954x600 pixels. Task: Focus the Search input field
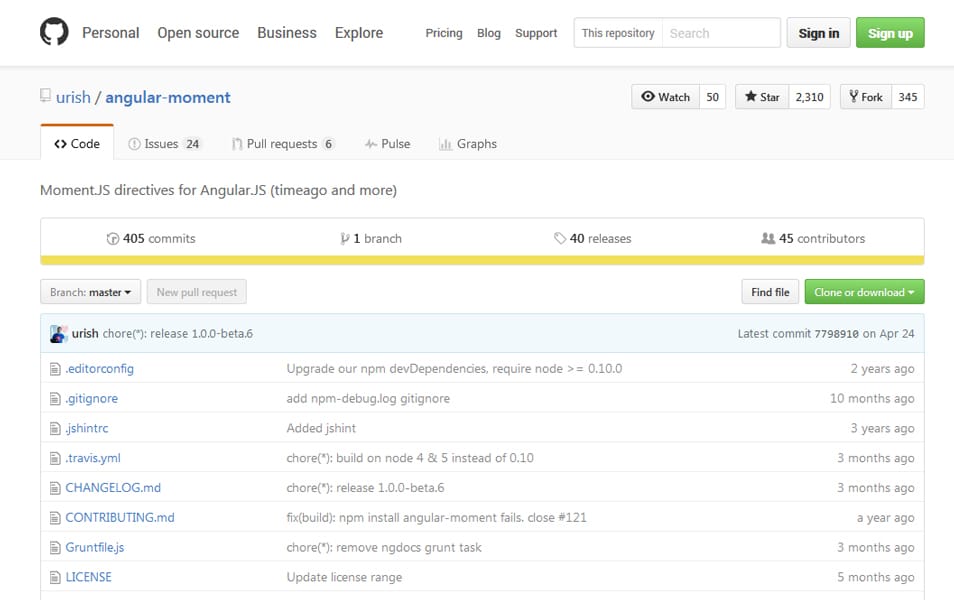click(x=721, y=33)
